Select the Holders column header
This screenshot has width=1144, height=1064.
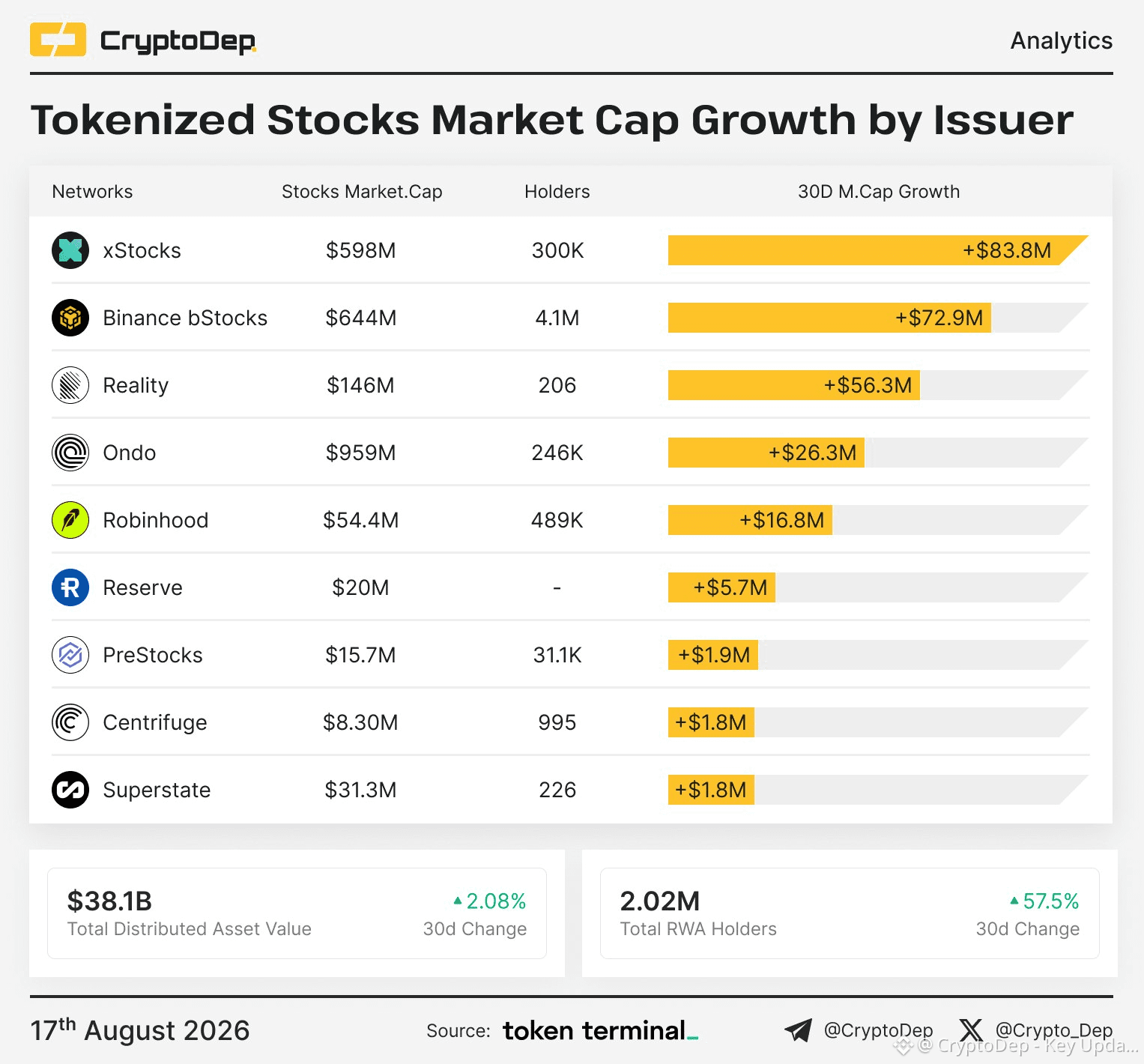coord(557,192)
